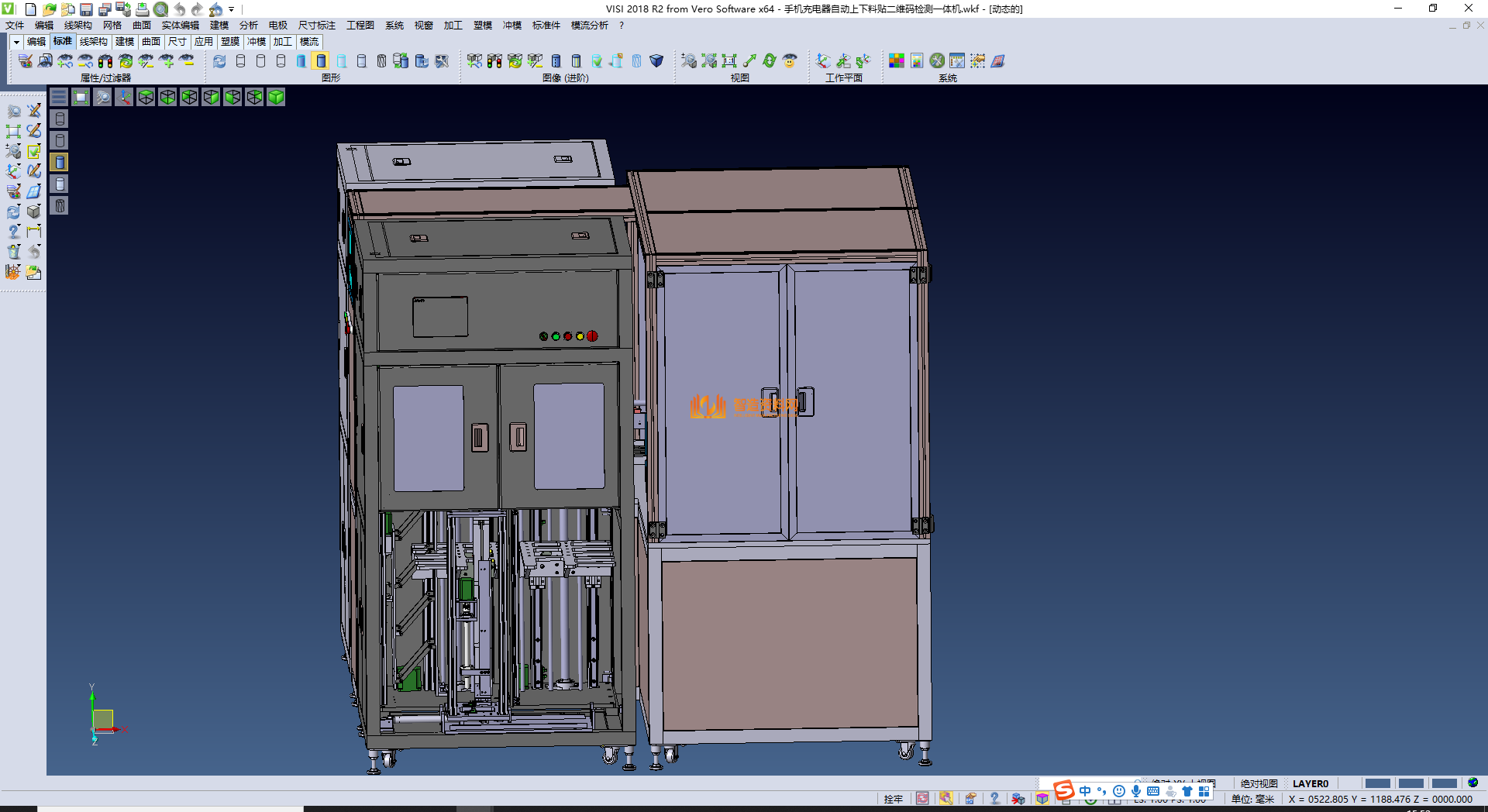Click the 绝对视图 status button
The height and width of the screenshot is (812, 1488).
coord(1259,783)
